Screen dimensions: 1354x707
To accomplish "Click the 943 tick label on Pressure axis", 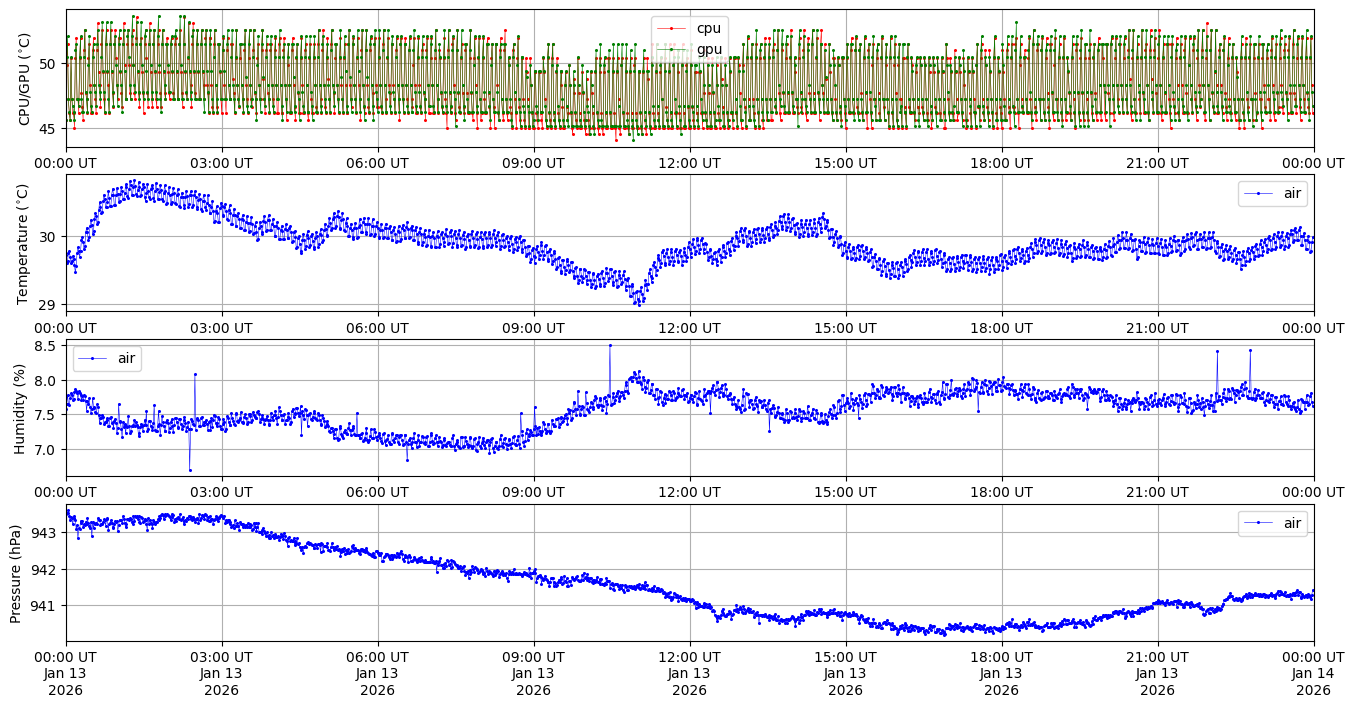I will coord(46,533).
